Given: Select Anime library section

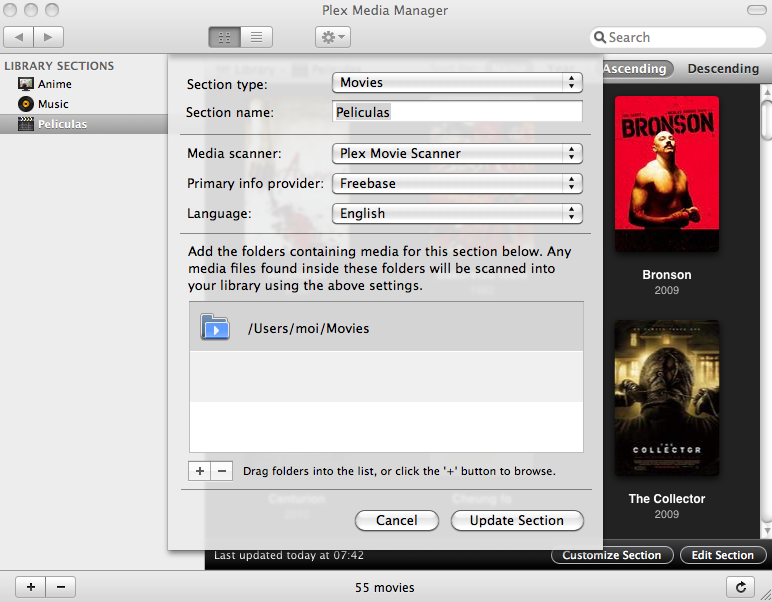Looking at the screenshot, I should pyautogui.click(x=84, y=84).
